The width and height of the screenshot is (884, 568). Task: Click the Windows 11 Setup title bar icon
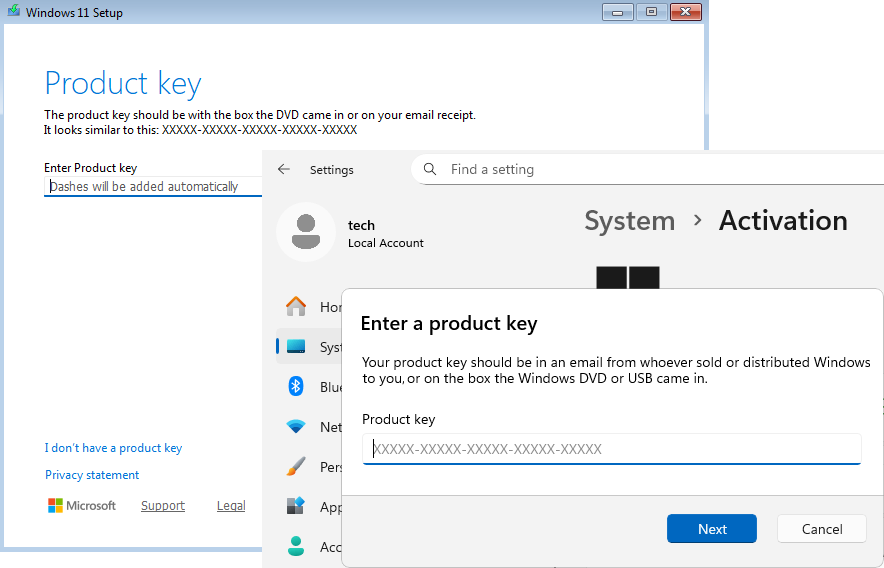[x=13, y=11]
